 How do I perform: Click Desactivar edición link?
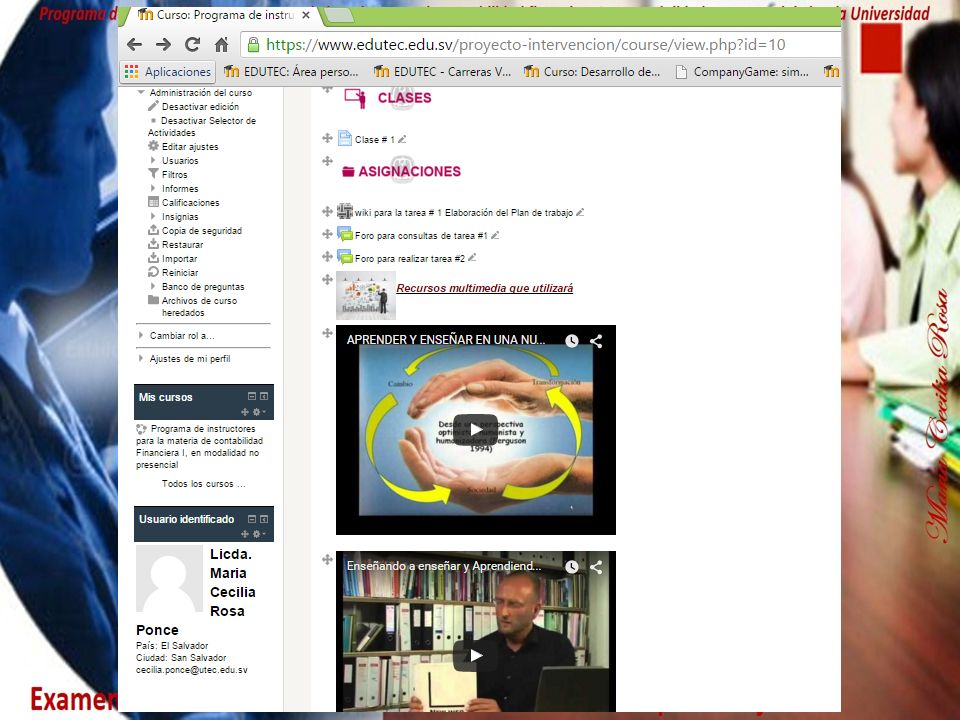[200, 107]
